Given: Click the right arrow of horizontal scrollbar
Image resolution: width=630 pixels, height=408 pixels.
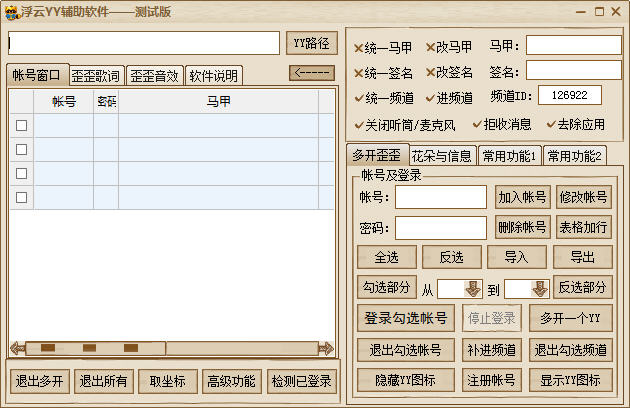Looking at the screenshot, I should (x=326, y=348).
